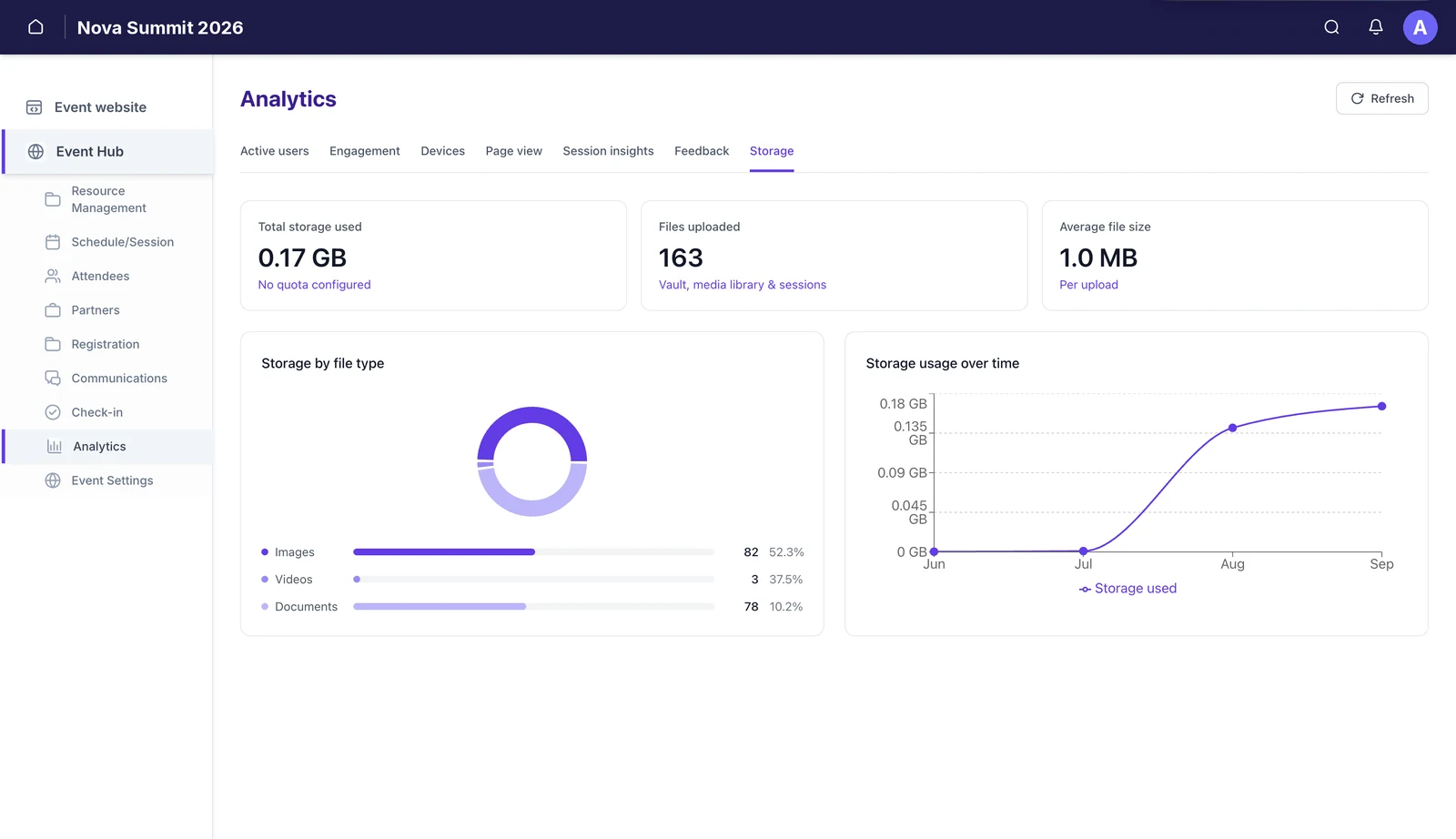
Task: Click the Event website sidebar icon
Action: (x=34, y=107)
